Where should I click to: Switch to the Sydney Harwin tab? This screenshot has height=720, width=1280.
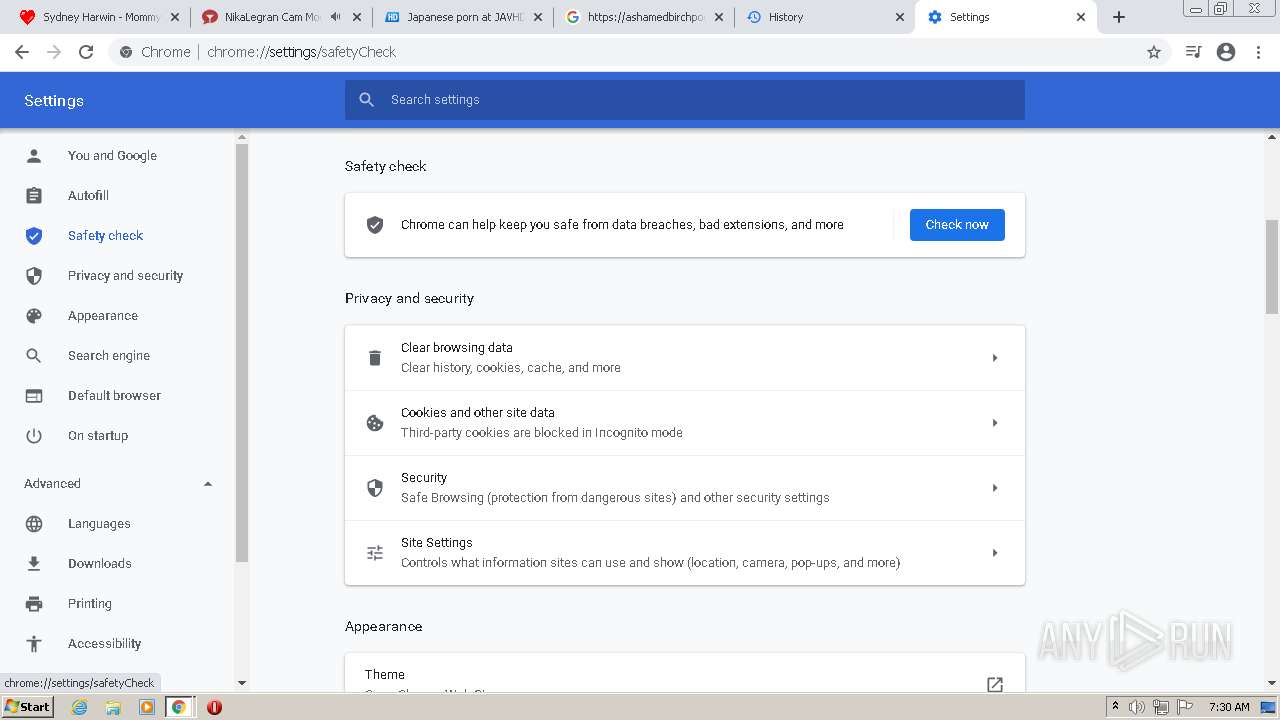(100, 17)
